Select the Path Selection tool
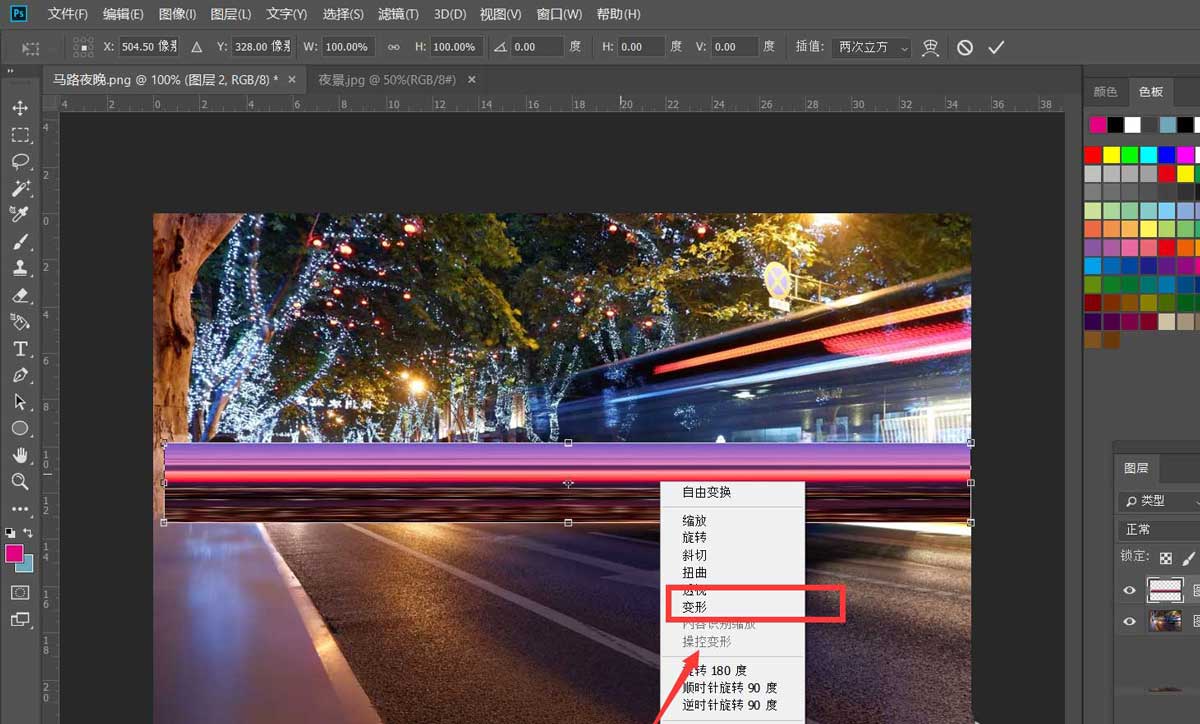This screenshot has height=724, width=1200. click(x=20, y=402)
